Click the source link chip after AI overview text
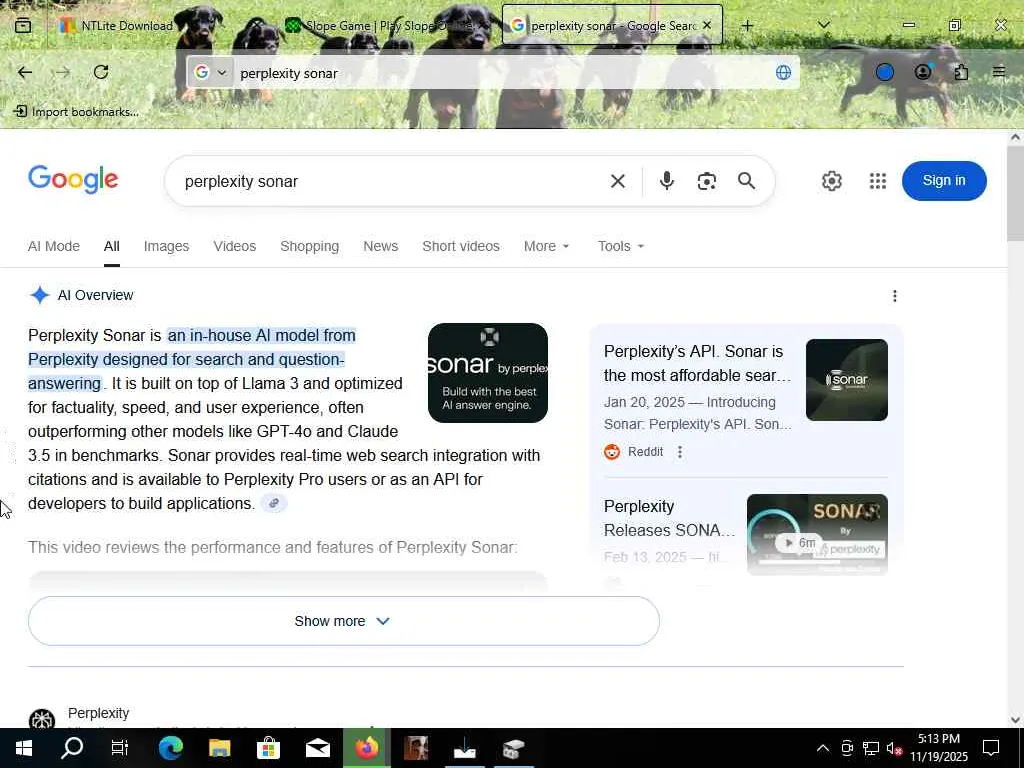Viewport: 1024px width, 768px height. coord(274,503)
